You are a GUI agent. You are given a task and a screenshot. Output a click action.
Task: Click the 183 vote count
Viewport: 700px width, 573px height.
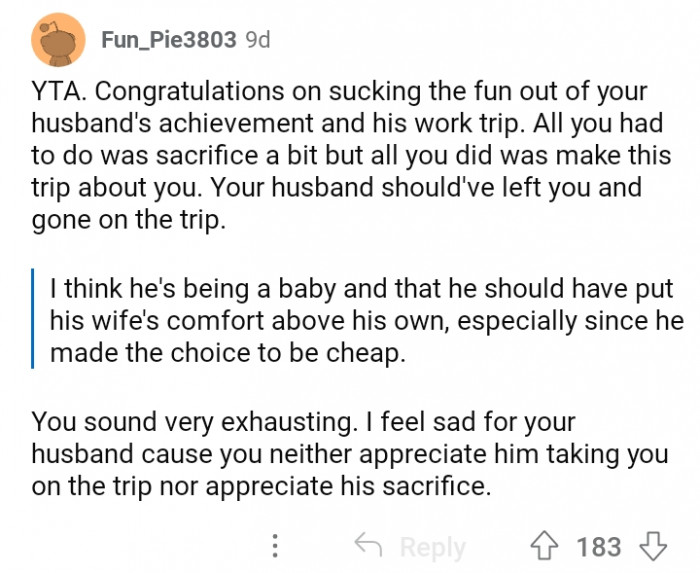point(599,547)
